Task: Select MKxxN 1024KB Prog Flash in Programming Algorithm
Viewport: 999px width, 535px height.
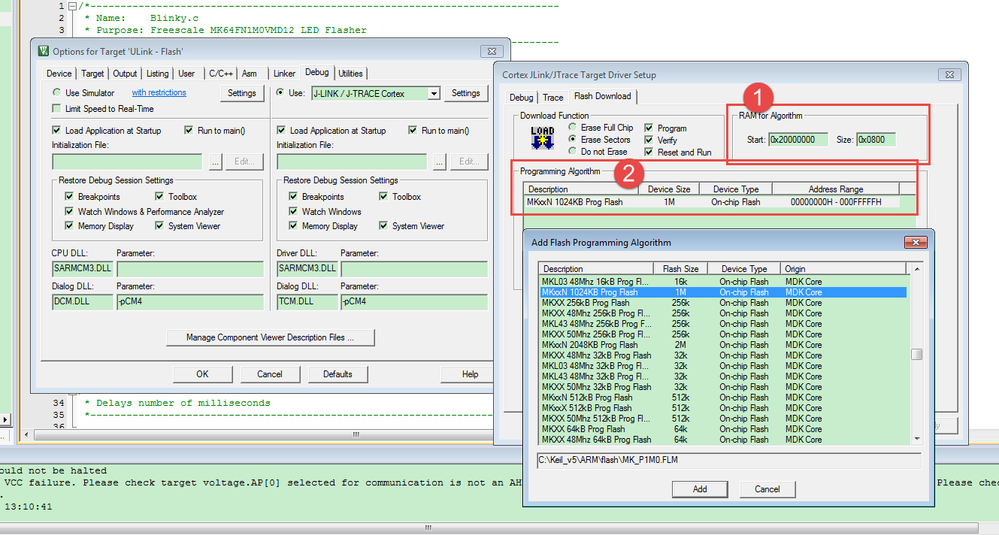Action: tap(712, 202)
